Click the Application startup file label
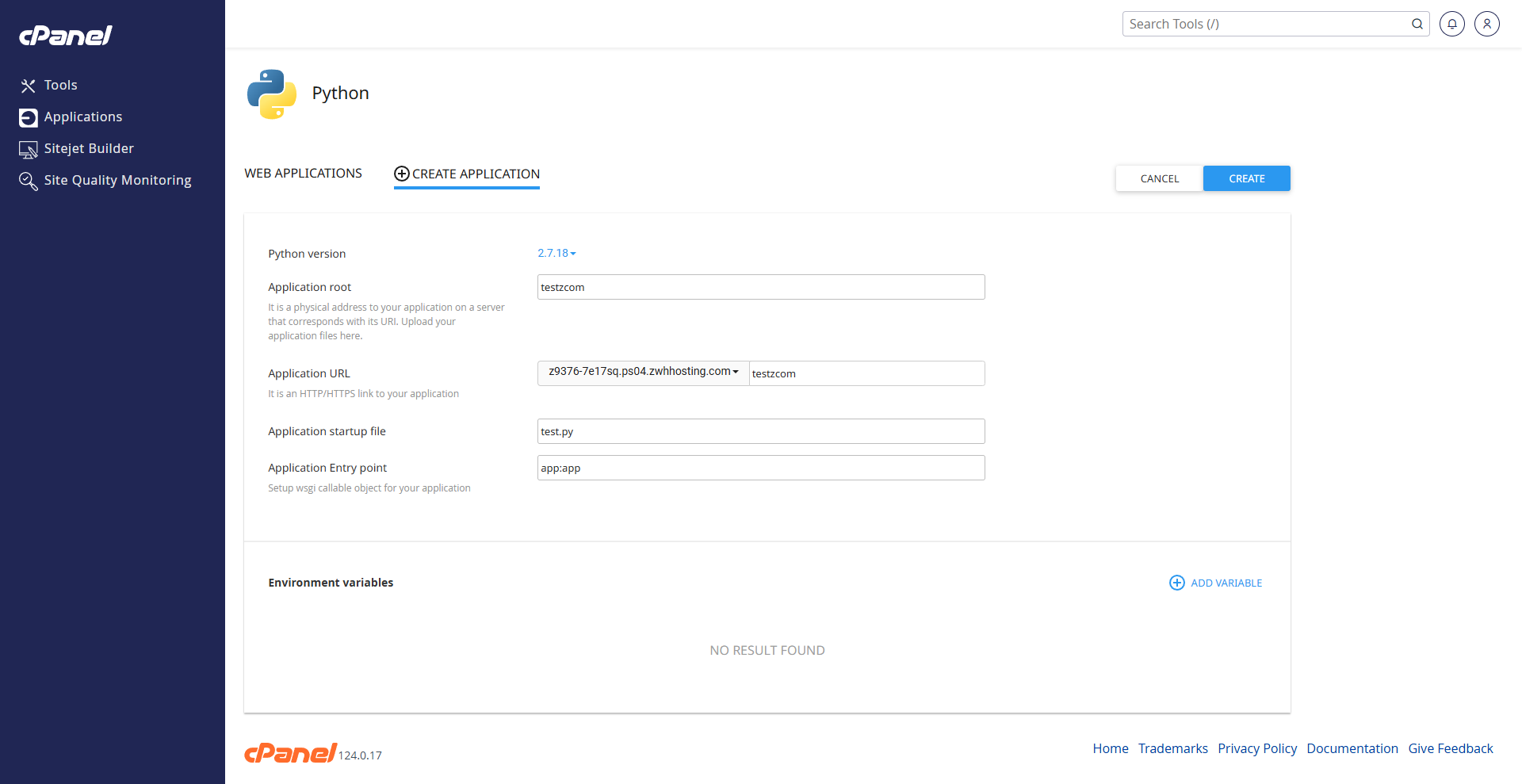The width and height of the screenshot is (1522, 784). pyautogui.click(x=327, y=431)
